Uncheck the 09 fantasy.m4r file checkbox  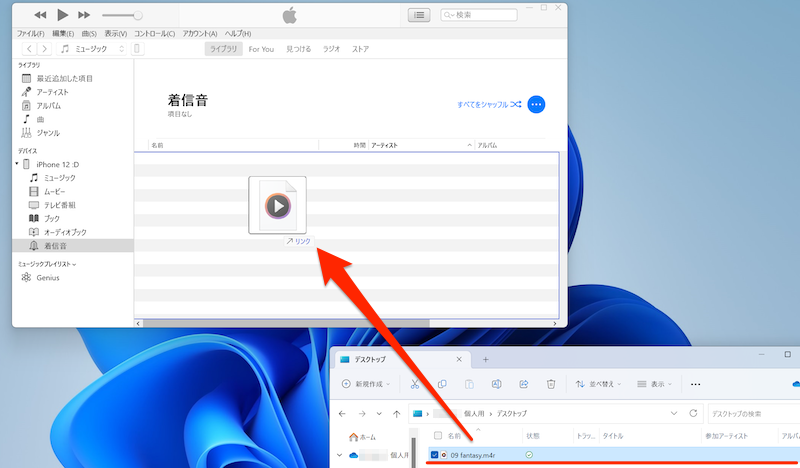(x=434, y=455)
